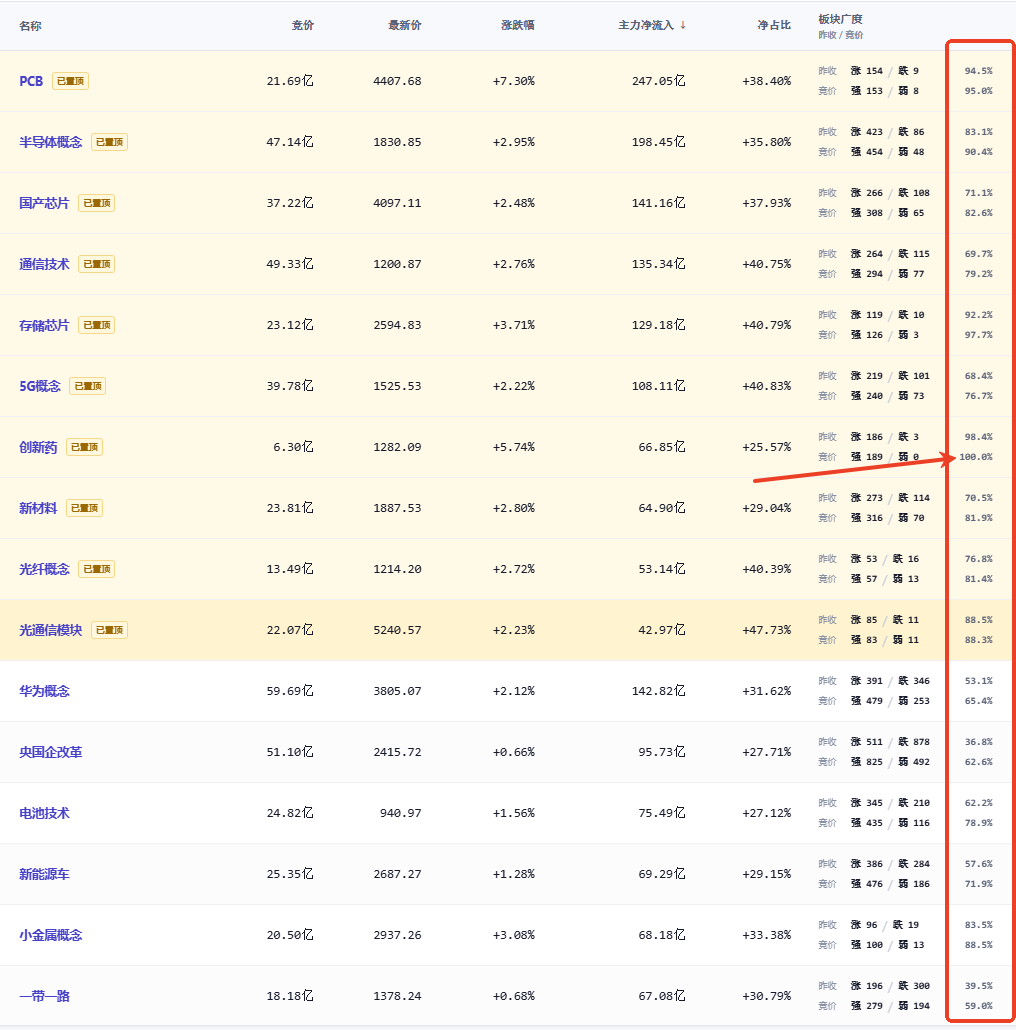Screen dimensions: 1016x1030
Task: Click the +7.30% change value for PCB
Action: click(x=514, y=81)
